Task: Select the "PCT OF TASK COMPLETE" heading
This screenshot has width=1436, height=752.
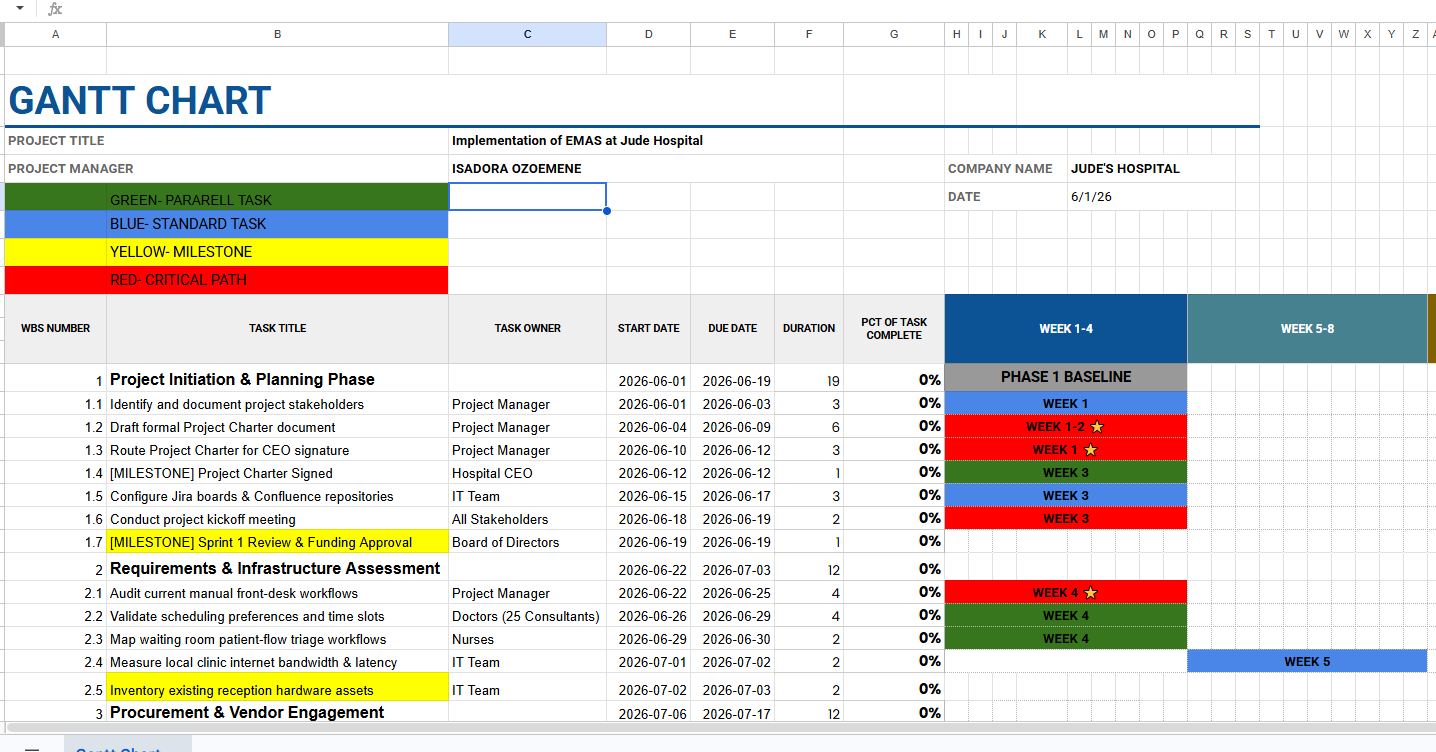Action: (894, 329)
